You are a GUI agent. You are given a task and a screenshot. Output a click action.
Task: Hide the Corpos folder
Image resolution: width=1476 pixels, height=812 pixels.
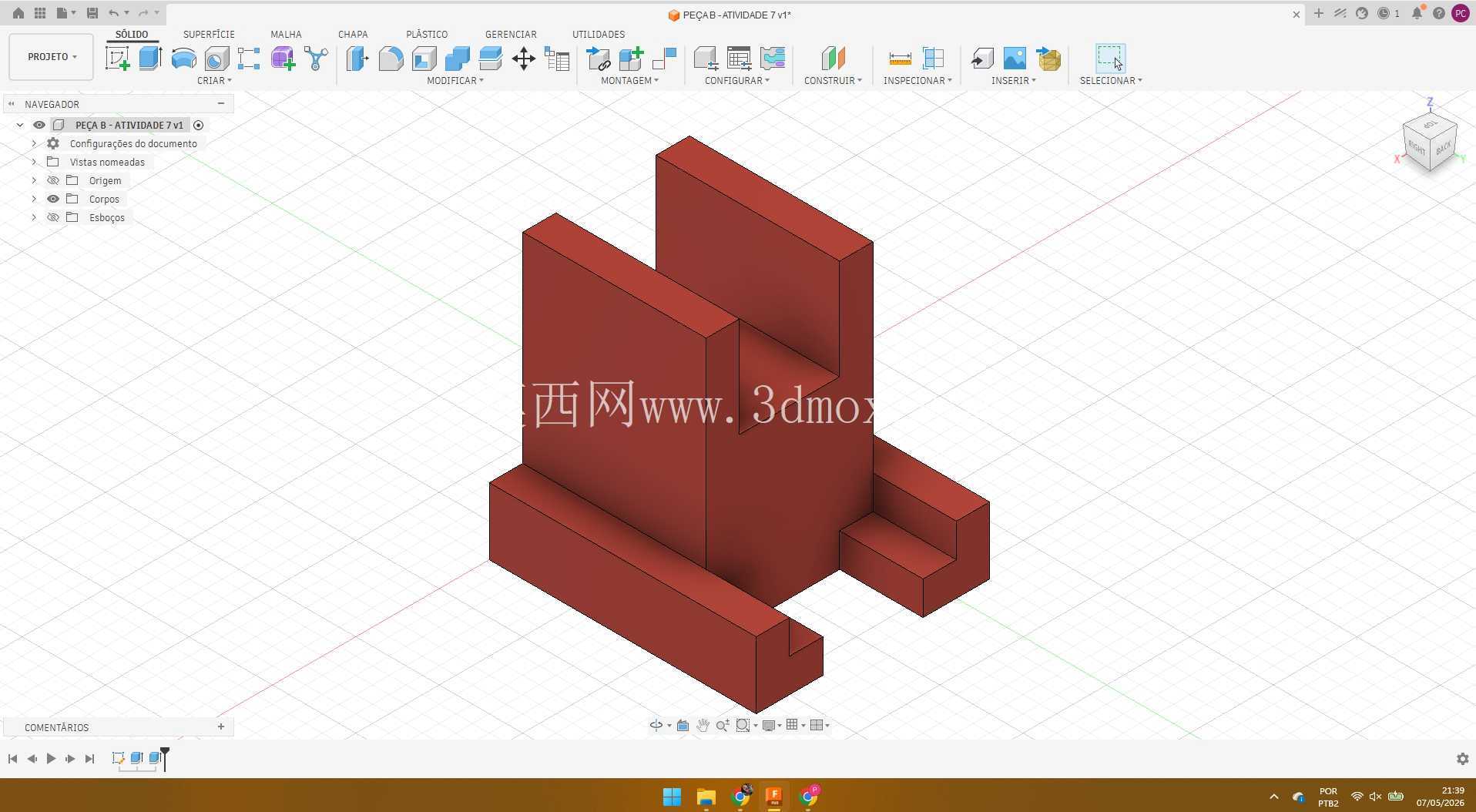coord(53,199)
